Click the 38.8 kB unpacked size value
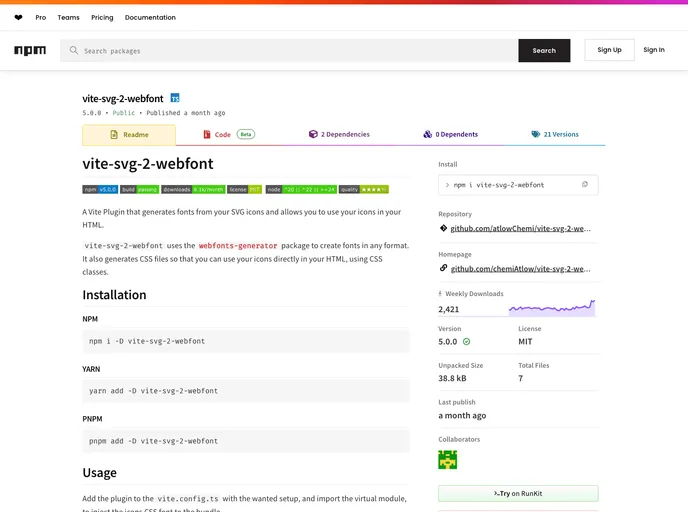Screen dimensions: 688x512 [x=452, y=378]
